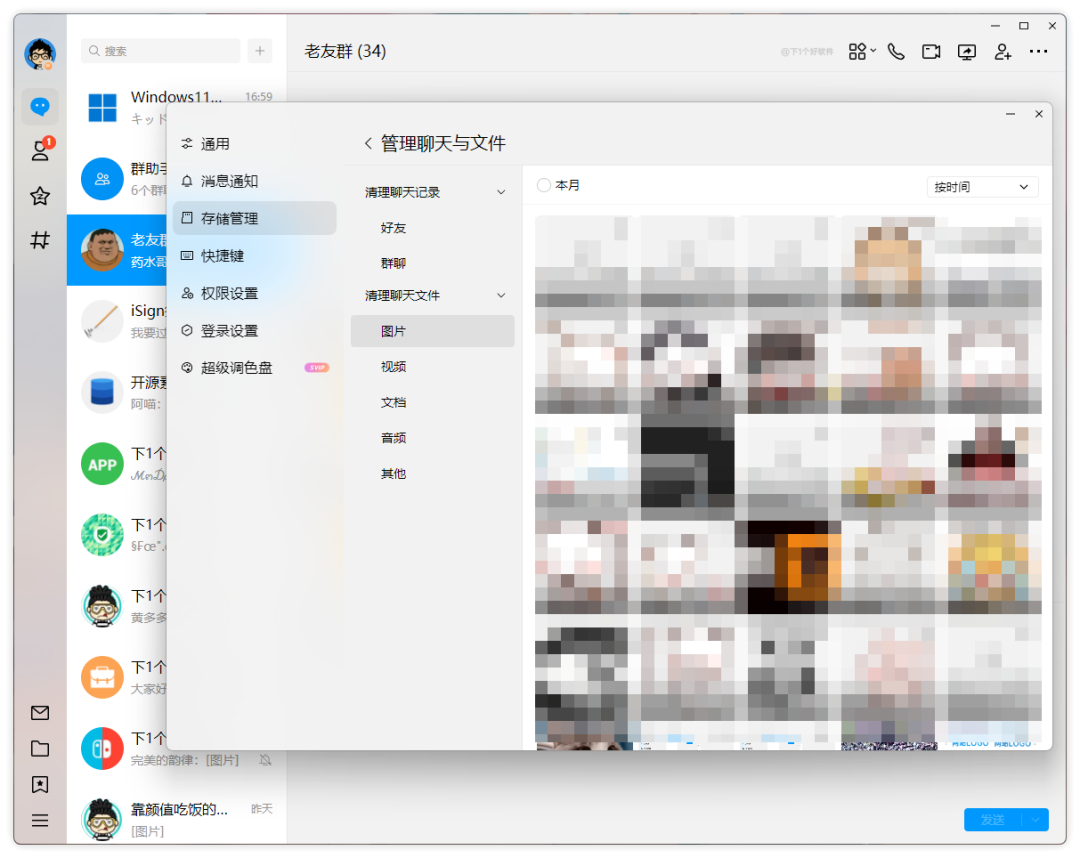This screenshot has width=1080, height=858.
Task: Select 存储管理 settings tab
Action: 254,218
